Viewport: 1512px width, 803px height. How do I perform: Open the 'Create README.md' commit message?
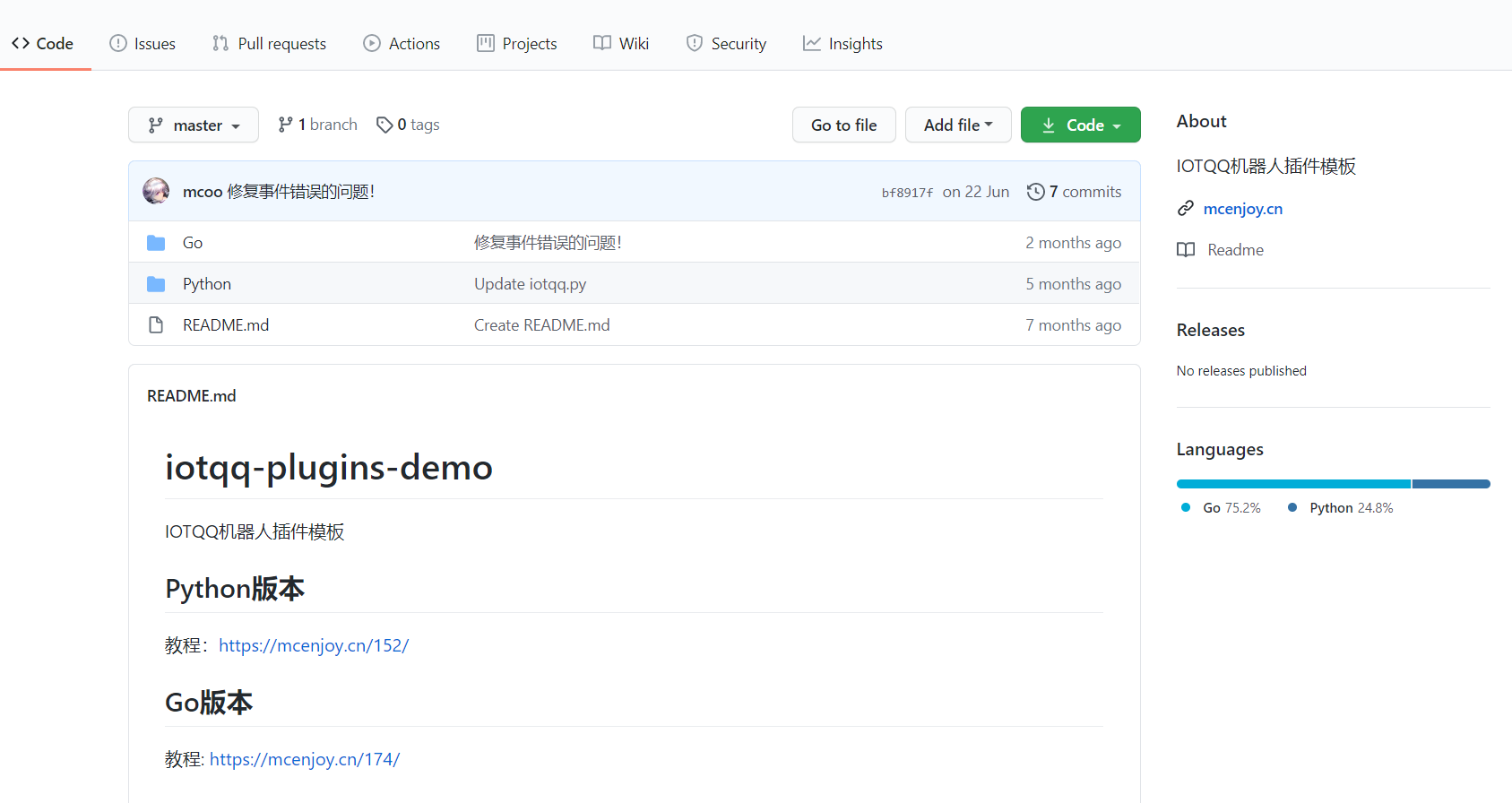(542, 325)
